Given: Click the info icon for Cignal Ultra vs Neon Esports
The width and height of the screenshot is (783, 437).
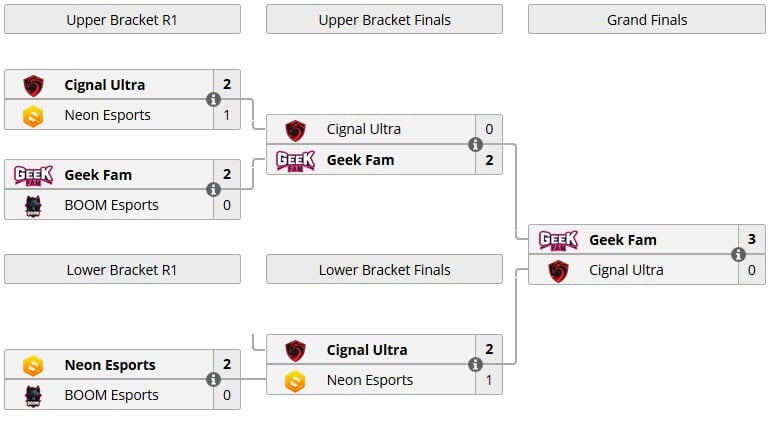Looking at the screenshot, I should pyautogui.click(x=213, y=100).
